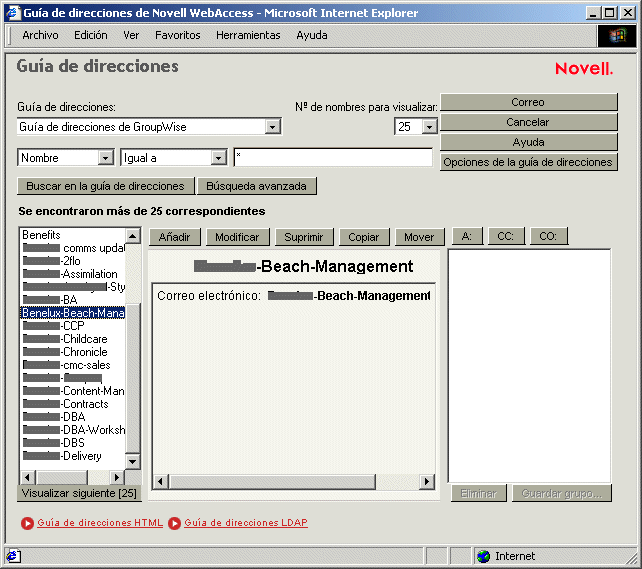This screenshot has width=642, height=569.
Task: Click the red arrow icon beside Guía de direcciones HTML
Action: pyautogui.click(x=27, y=523)
